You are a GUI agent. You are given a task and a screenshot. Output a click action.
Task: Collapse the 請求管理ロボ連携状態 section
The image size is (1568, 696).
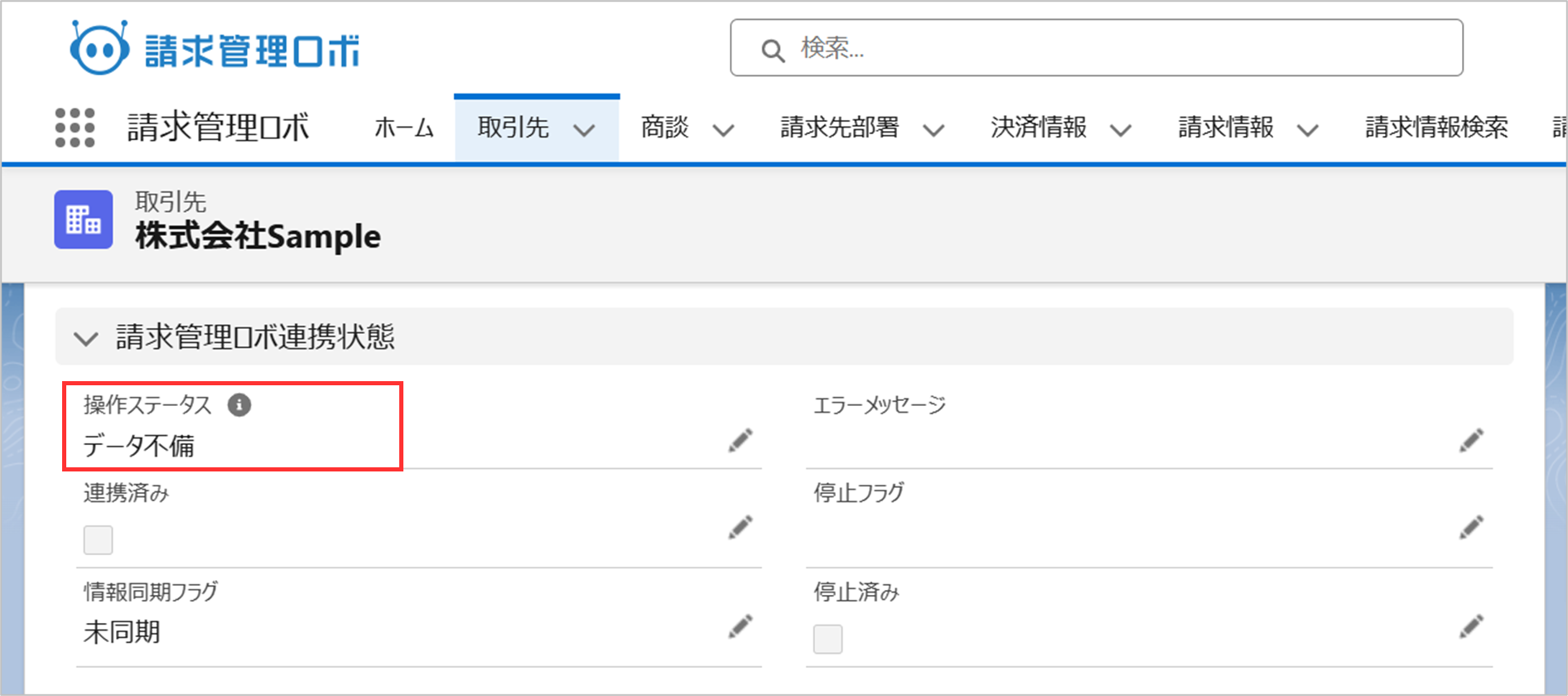86,338
